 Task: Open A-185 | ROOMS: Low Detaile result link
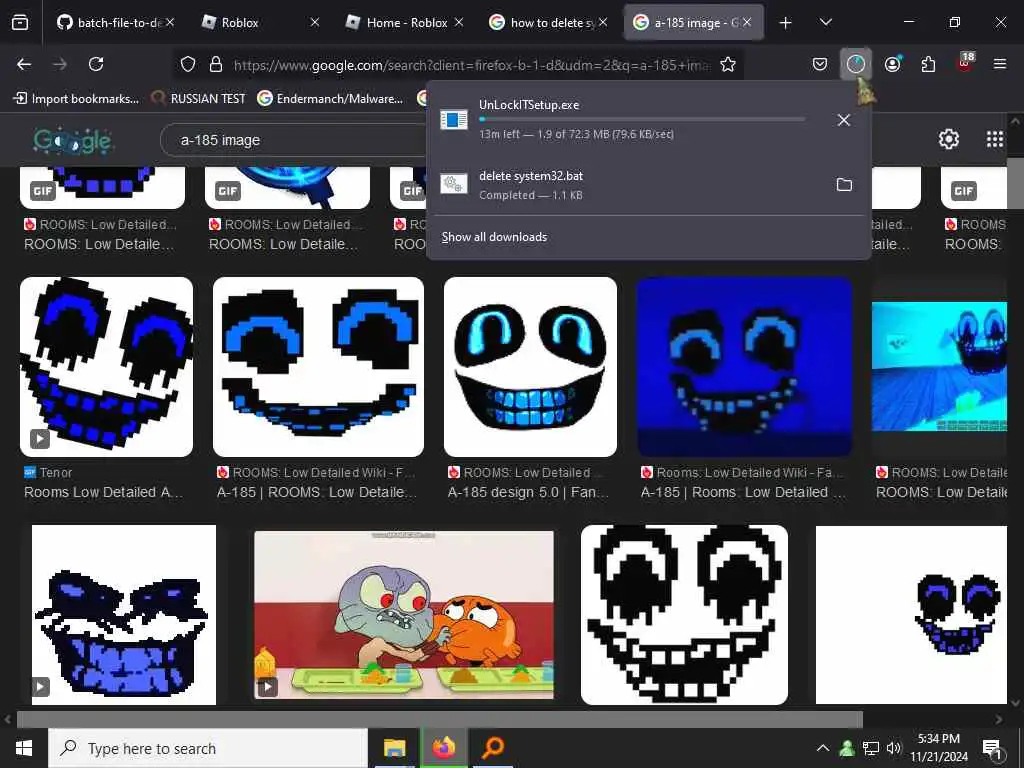(x=317, y=492)
